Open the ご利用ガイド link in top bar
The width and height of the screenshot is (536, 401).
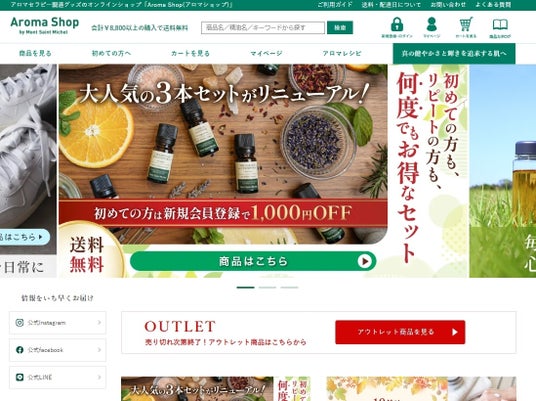334,5
